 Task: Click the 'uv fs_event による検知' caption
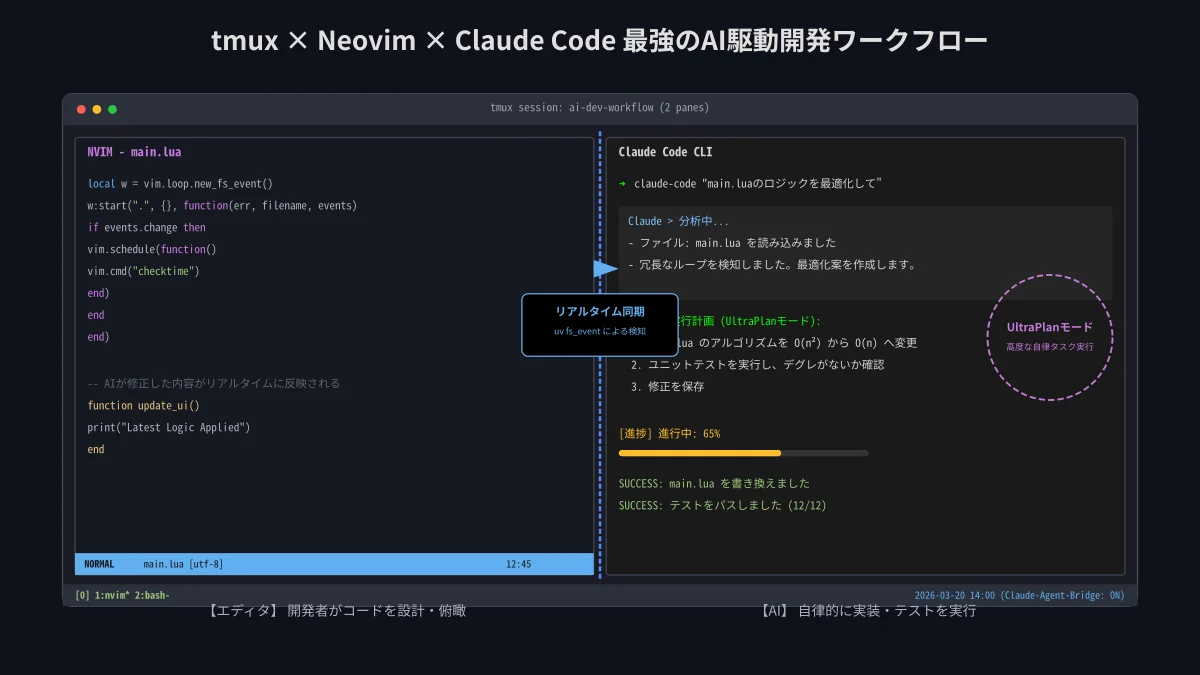click(600, 331)
